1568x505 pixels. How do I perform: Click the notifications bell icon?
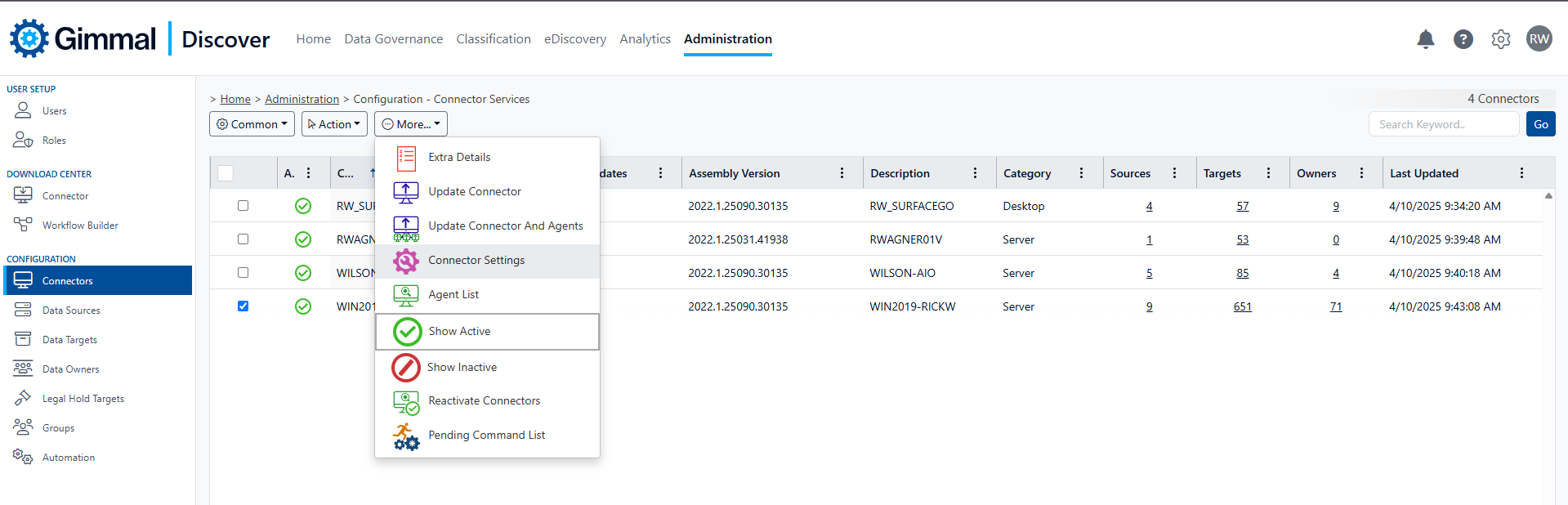point(1425,39)
